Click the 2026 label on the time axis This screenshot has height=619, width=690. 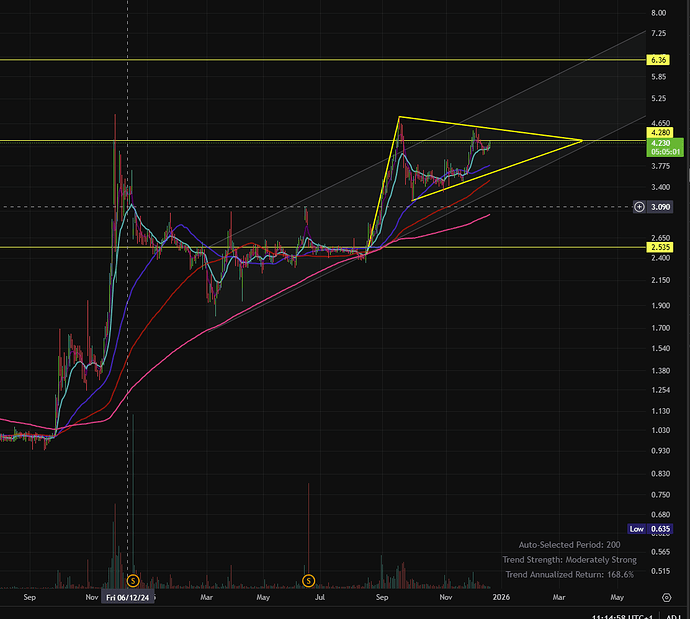501,596
